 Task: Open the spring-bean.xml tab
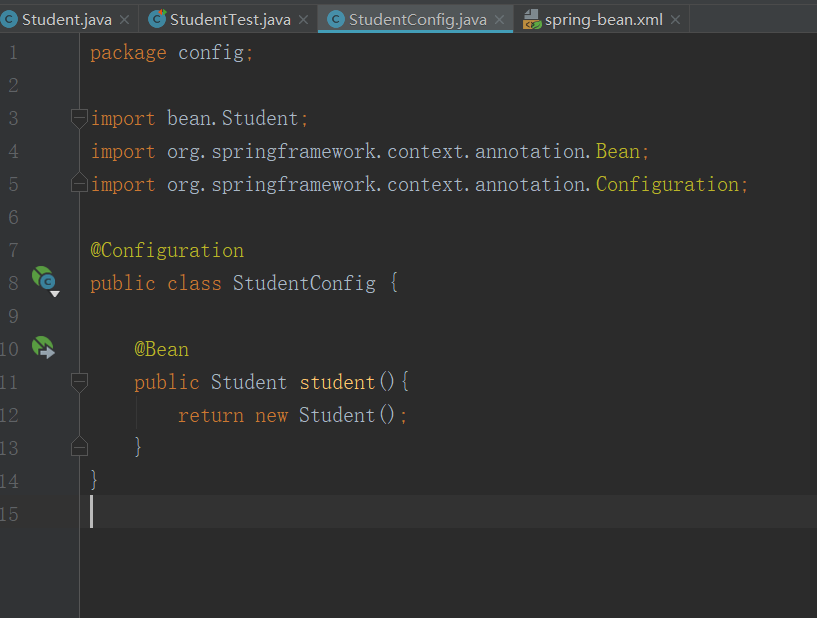(603, 20)
